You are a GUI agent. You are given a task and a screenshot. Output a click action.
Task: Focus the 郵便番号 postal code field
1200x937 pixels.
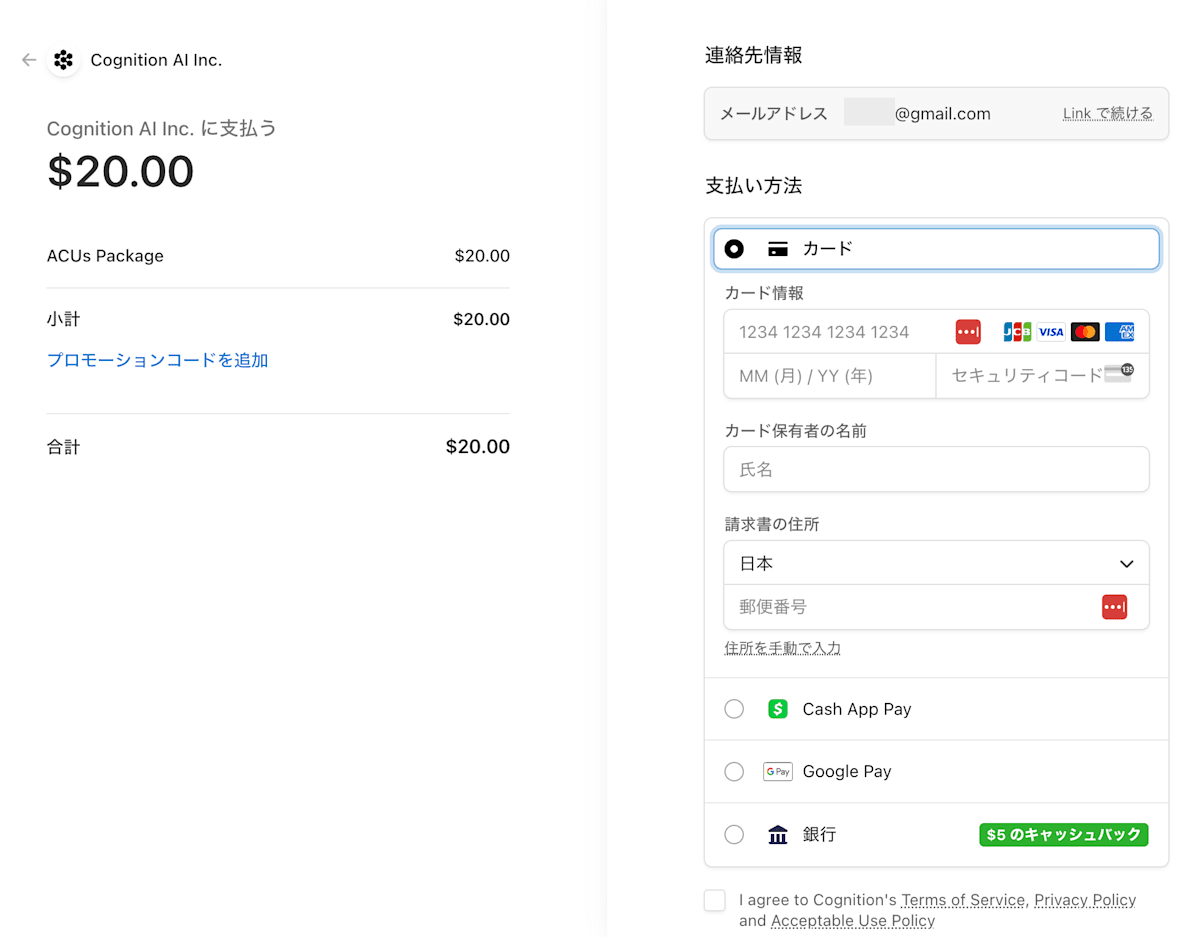(936, 607)
